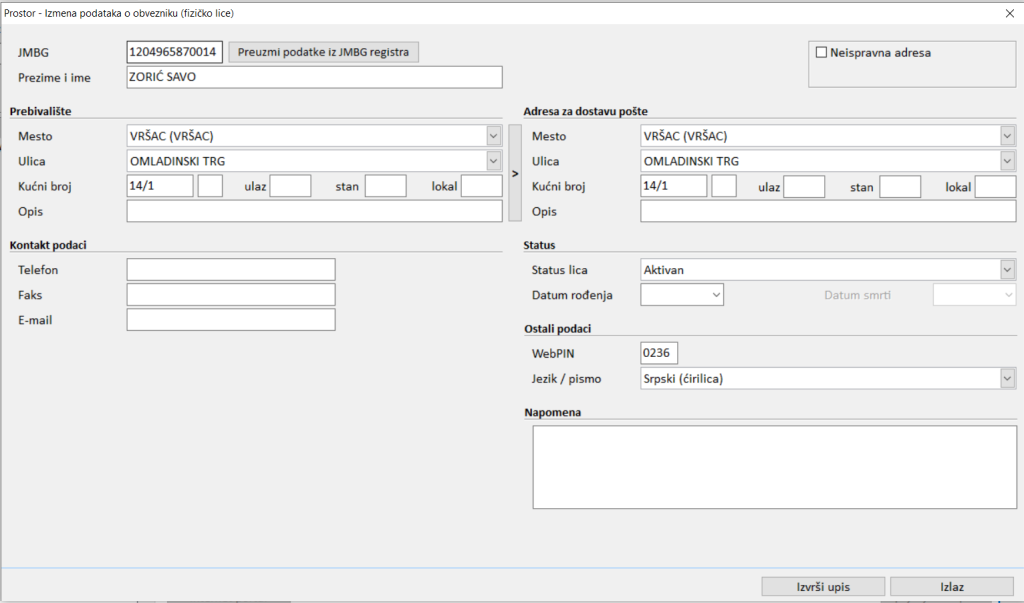The width and height of the screenshot is (1024, 603).
Task: Click the copy address arrow button
Action: (x=515, y=173)
